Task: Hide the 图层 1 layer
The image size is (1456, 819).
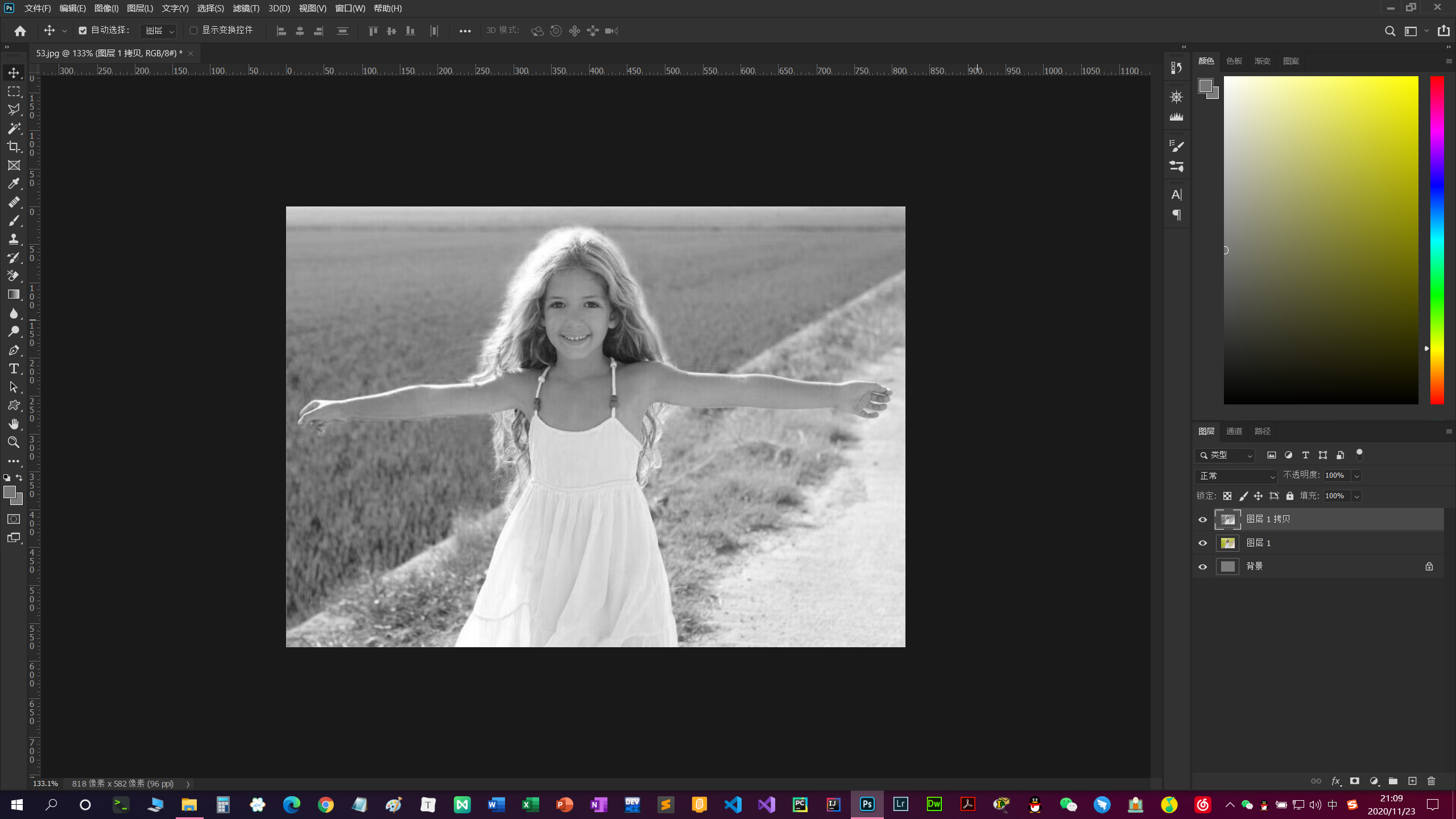Action: tap(1202, 543)
